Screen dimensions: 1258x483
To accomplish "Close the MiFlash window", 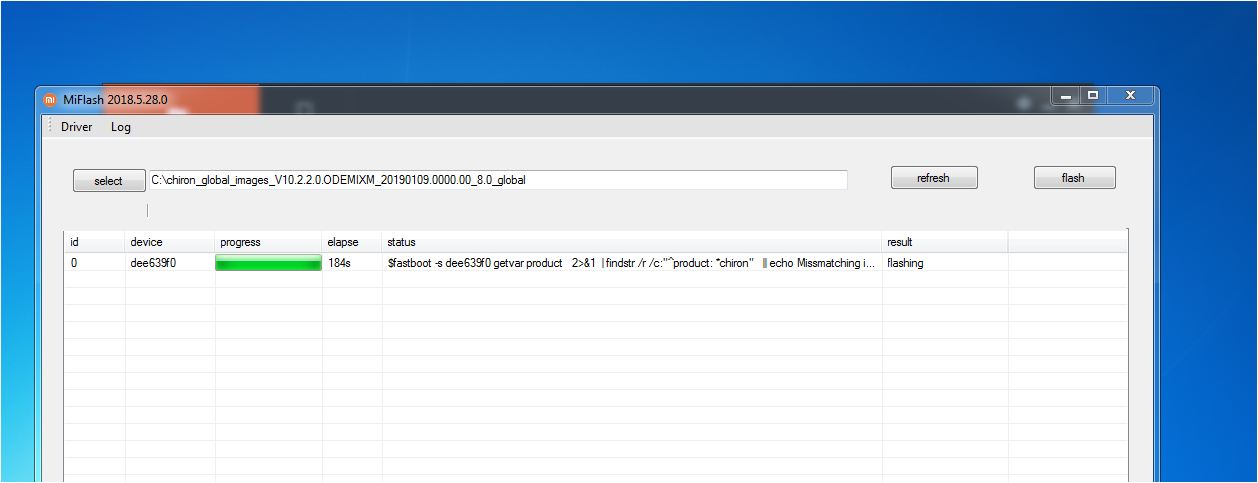I will click(x=1130, y=96).
